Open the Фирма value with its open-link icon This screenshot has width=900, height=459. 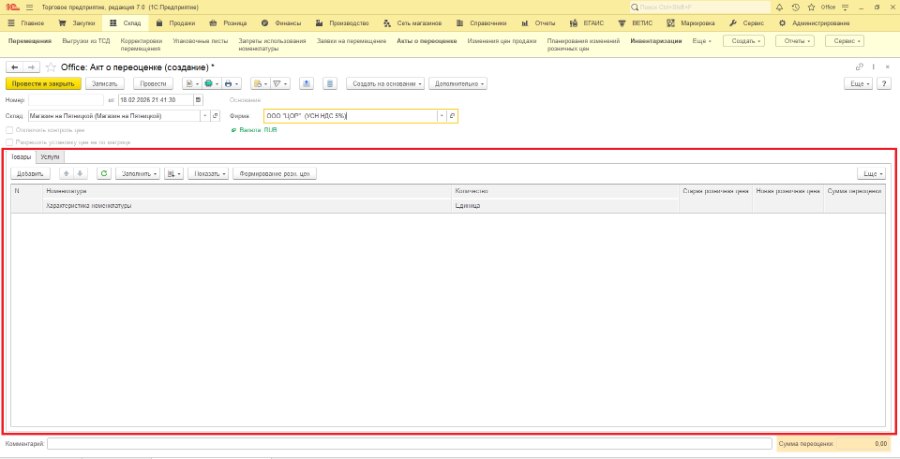[452, 116]
